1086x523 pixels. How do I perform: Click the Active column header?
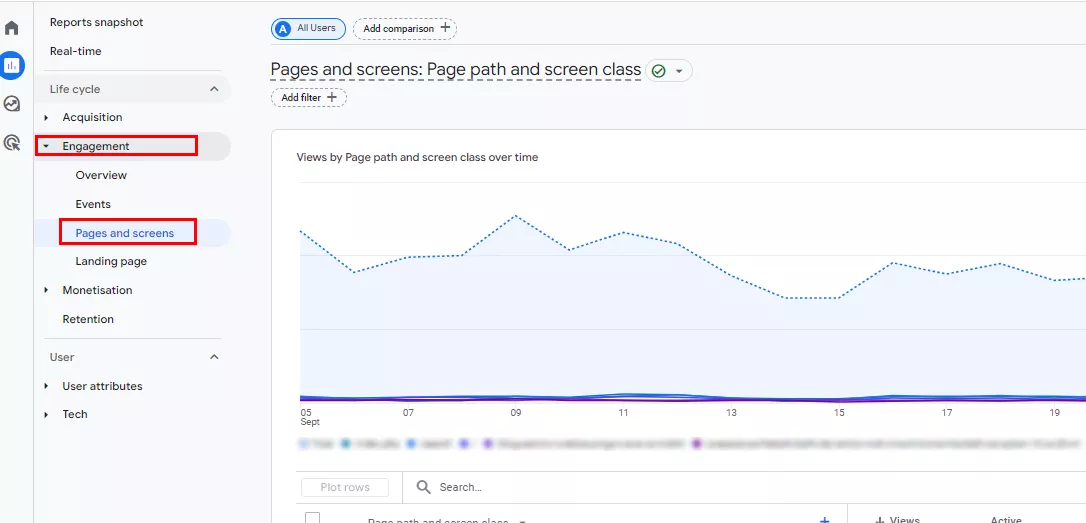pyautogui.click(x=1006, y=520)
